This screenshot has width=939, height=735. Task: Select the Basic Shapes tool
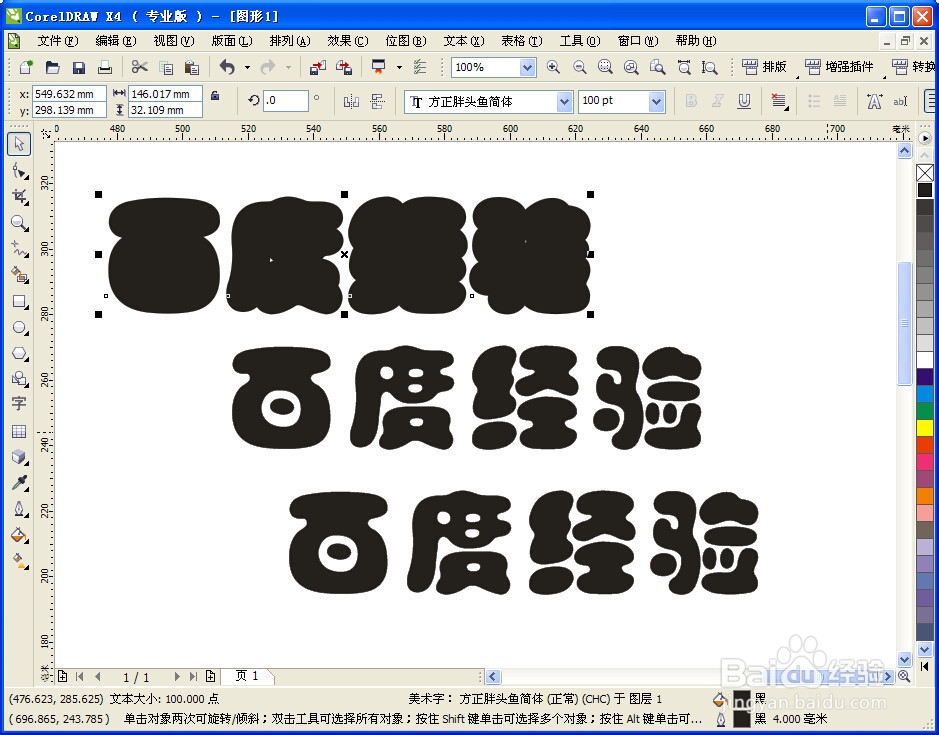(19, 379)
